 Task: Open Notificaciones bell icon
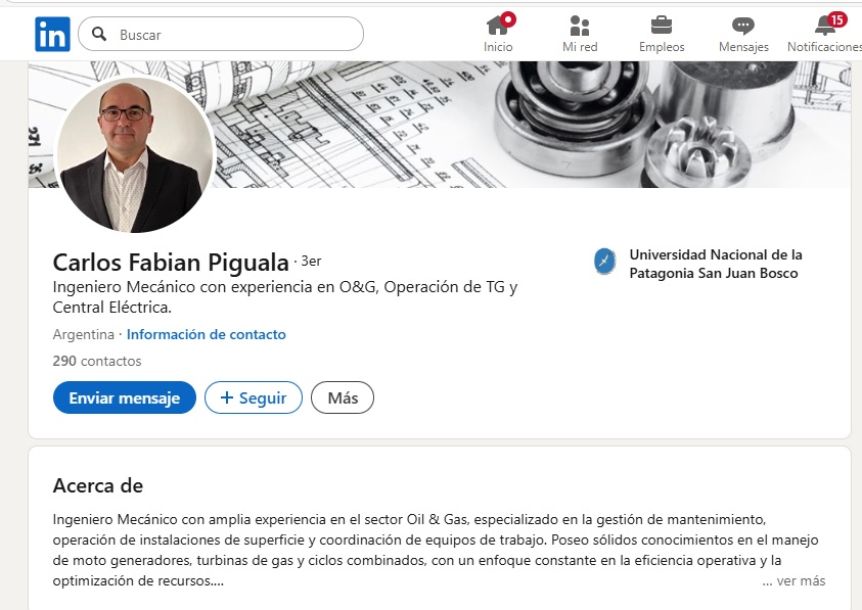[825, 25]
